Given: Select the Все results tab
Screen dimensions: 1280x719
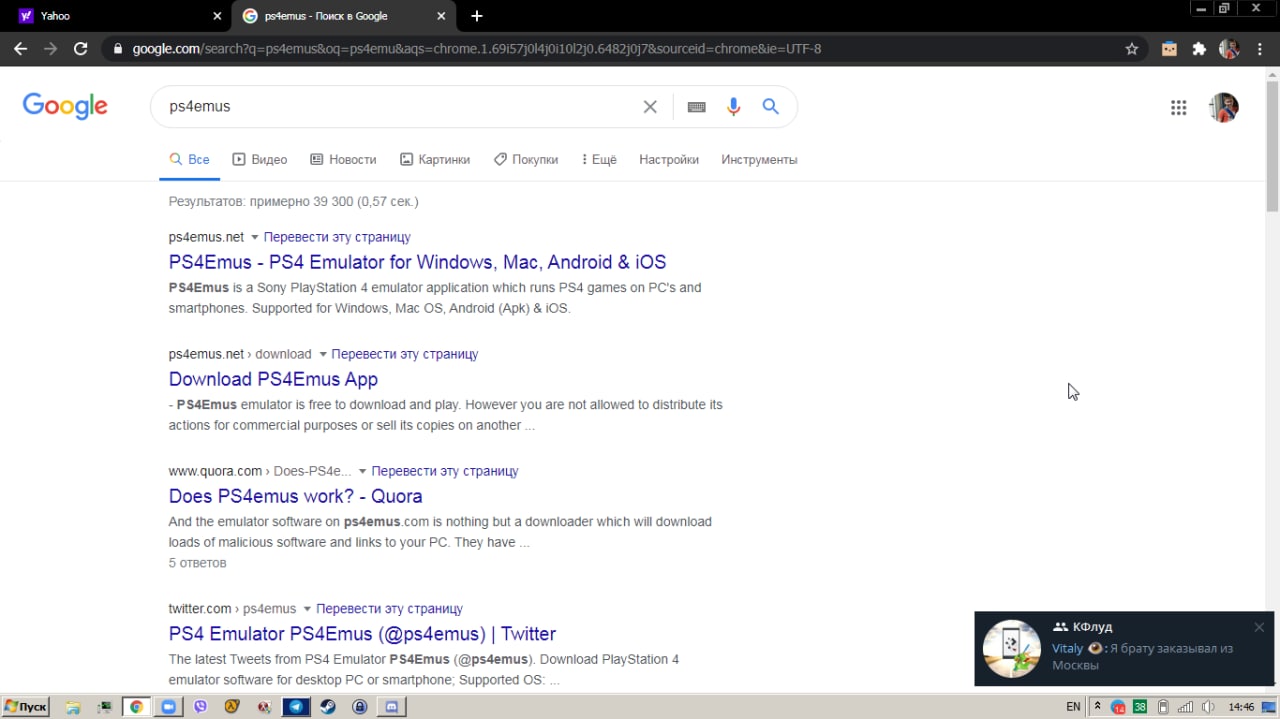Looking at the screenshot, I should [x=189, y=160].
